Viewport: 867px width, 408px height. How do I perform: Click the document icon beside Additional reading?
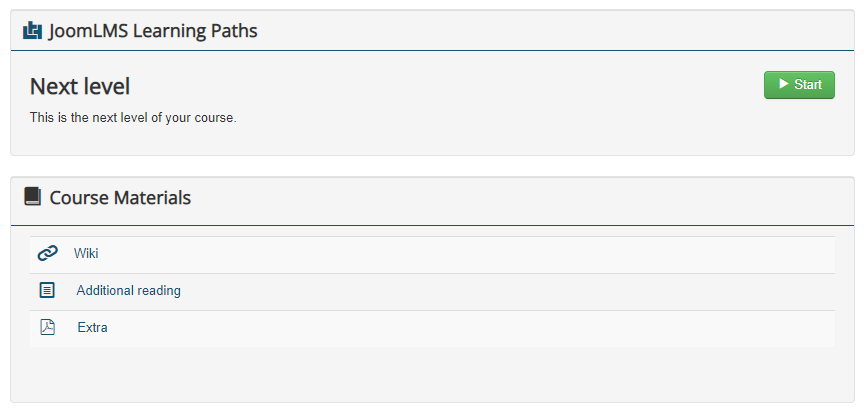tap(47, 290)
